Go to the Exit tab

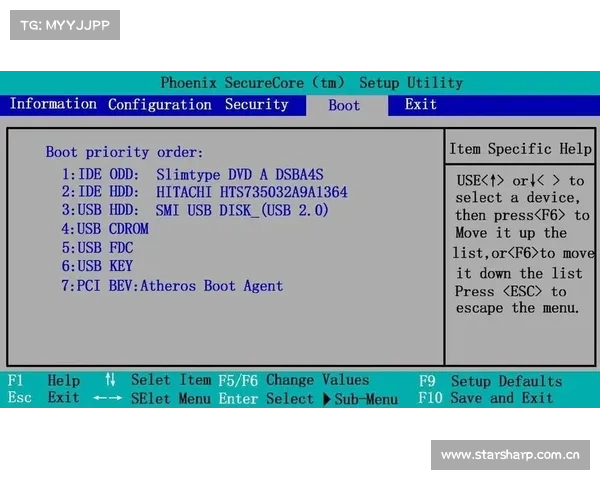pyautogui.click(x=421, y=104)
